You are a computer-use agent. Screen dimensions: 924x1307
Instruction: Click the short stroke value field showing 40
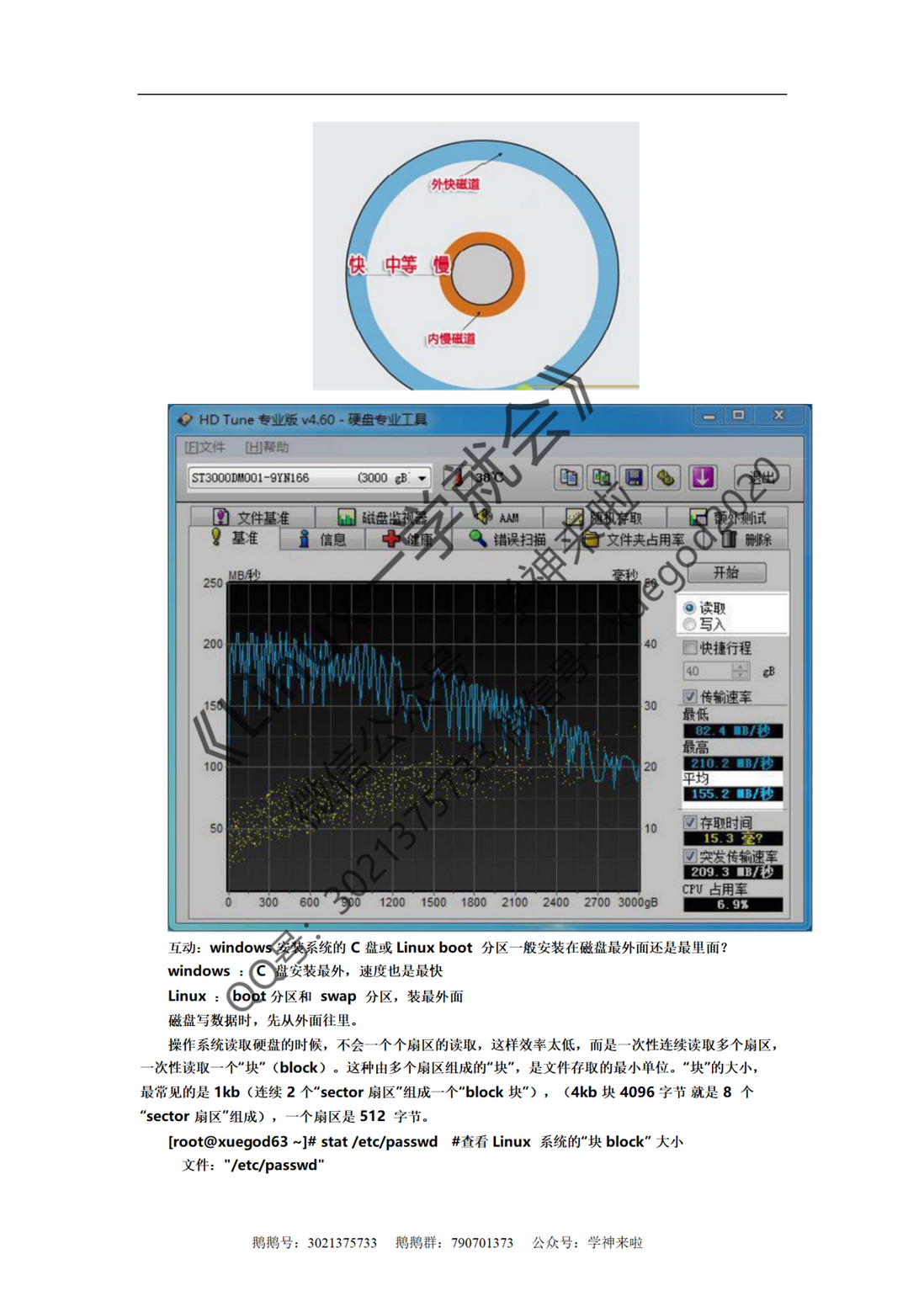tap(707, 671)
